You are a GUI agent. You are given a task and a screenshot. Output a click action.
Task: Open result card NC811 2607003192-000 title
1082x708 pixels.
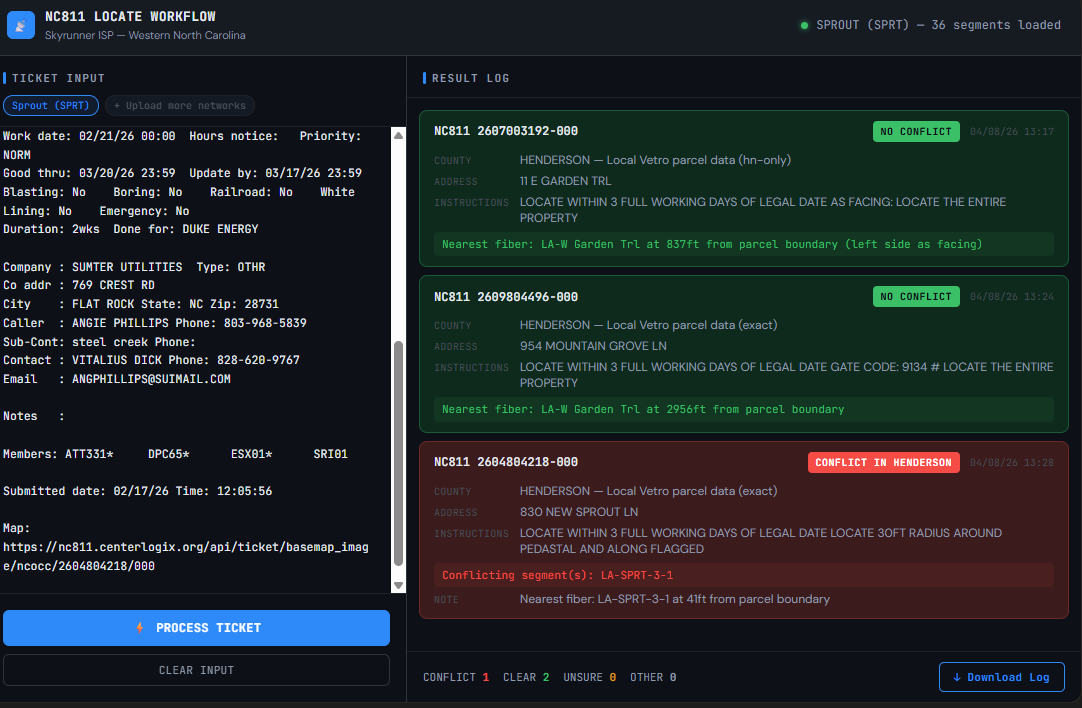[x=506, y=131]
